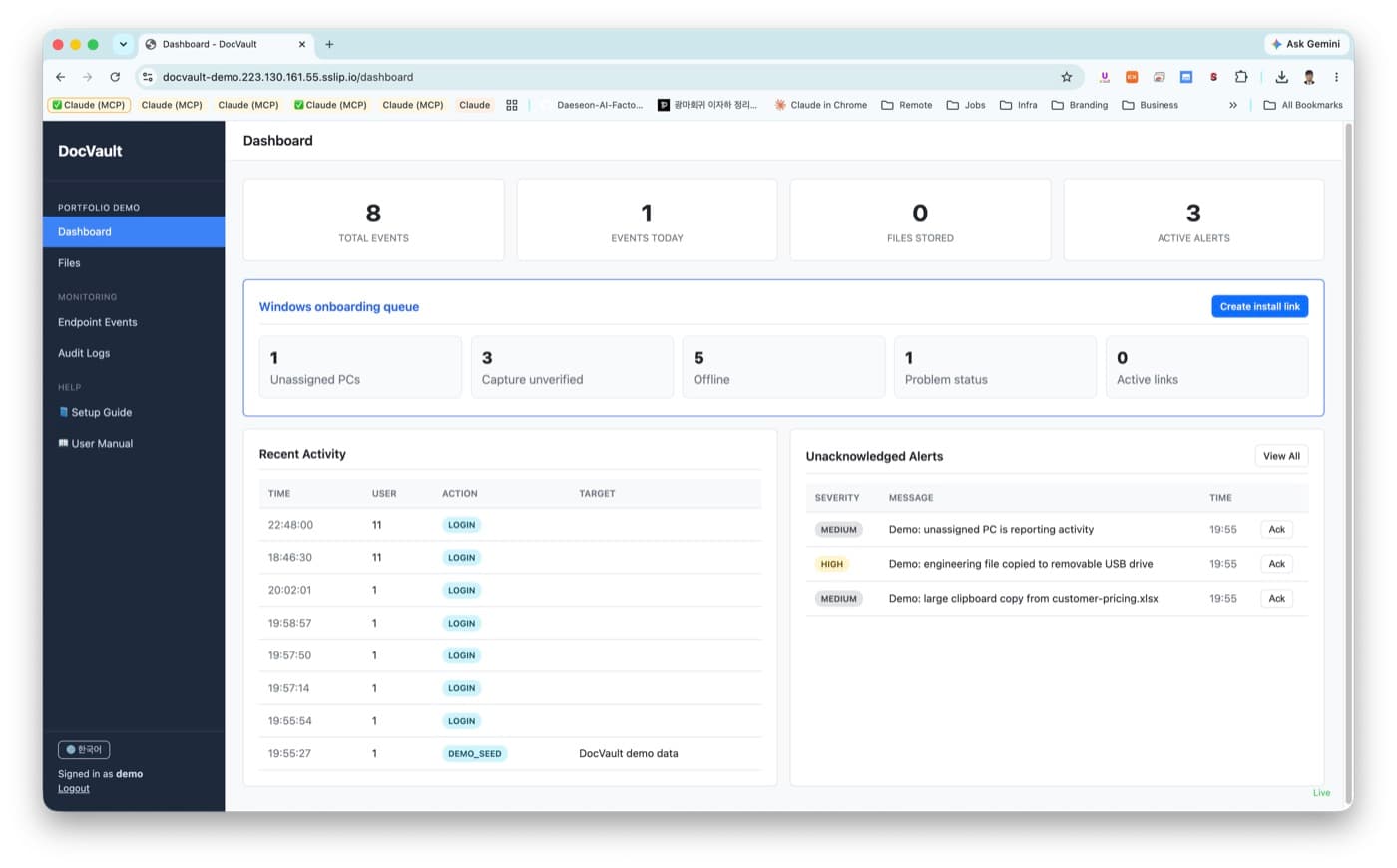1397x868 pixels.
Task: Show Chrome downloads
Action: (x=1281, y=77)
